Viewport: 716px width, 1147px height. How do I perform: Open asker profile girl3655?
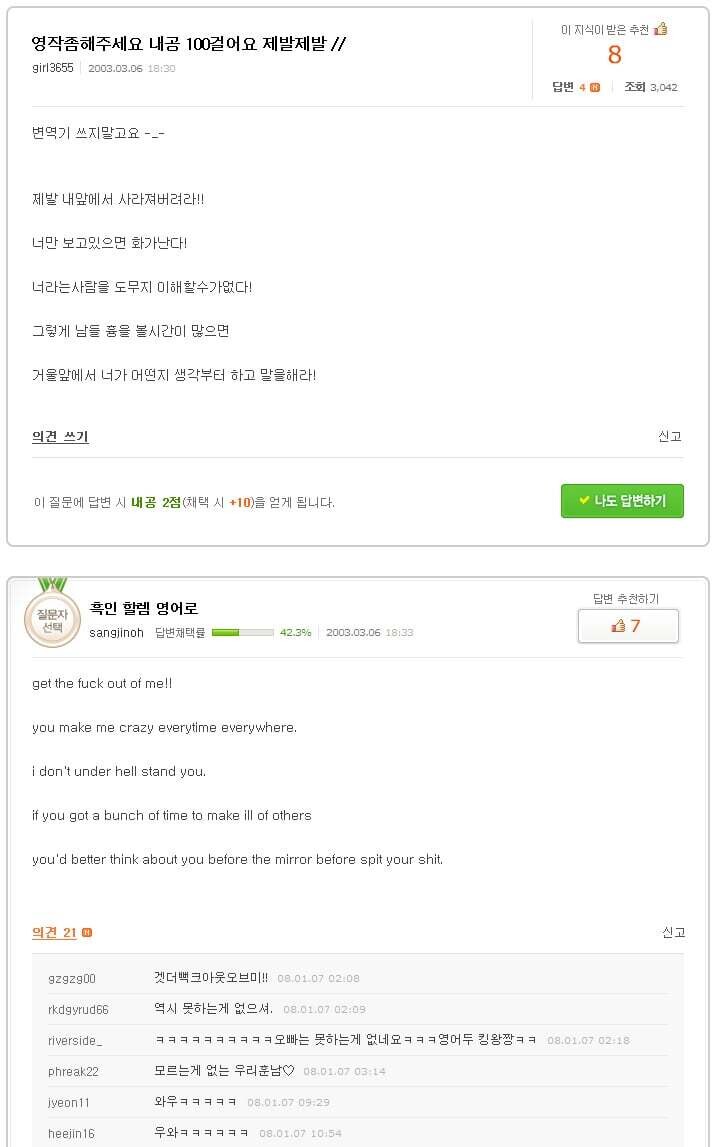pyautogui.click(x=52, y=68)
